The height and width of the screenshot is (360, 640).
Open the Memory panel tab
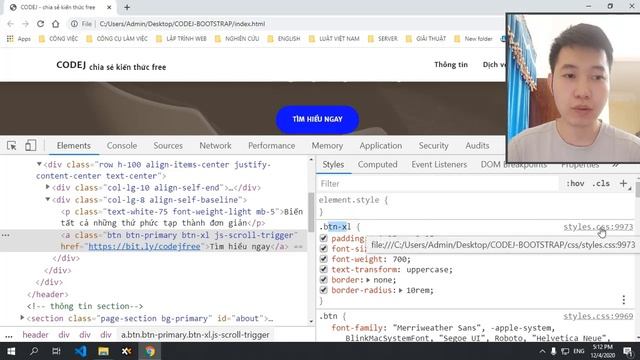click(x=327, y=146)
